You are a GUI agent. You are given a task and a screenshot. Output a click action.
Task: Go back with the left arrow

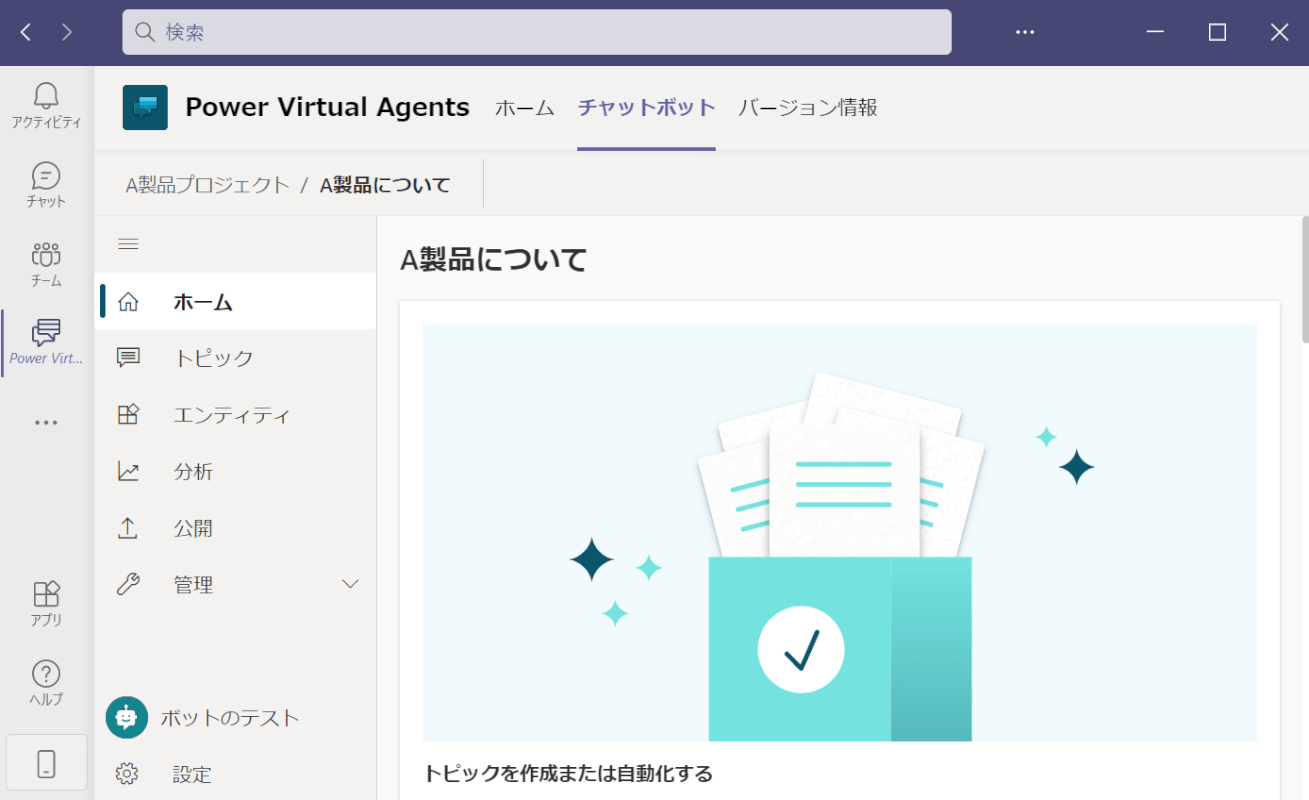26,32
